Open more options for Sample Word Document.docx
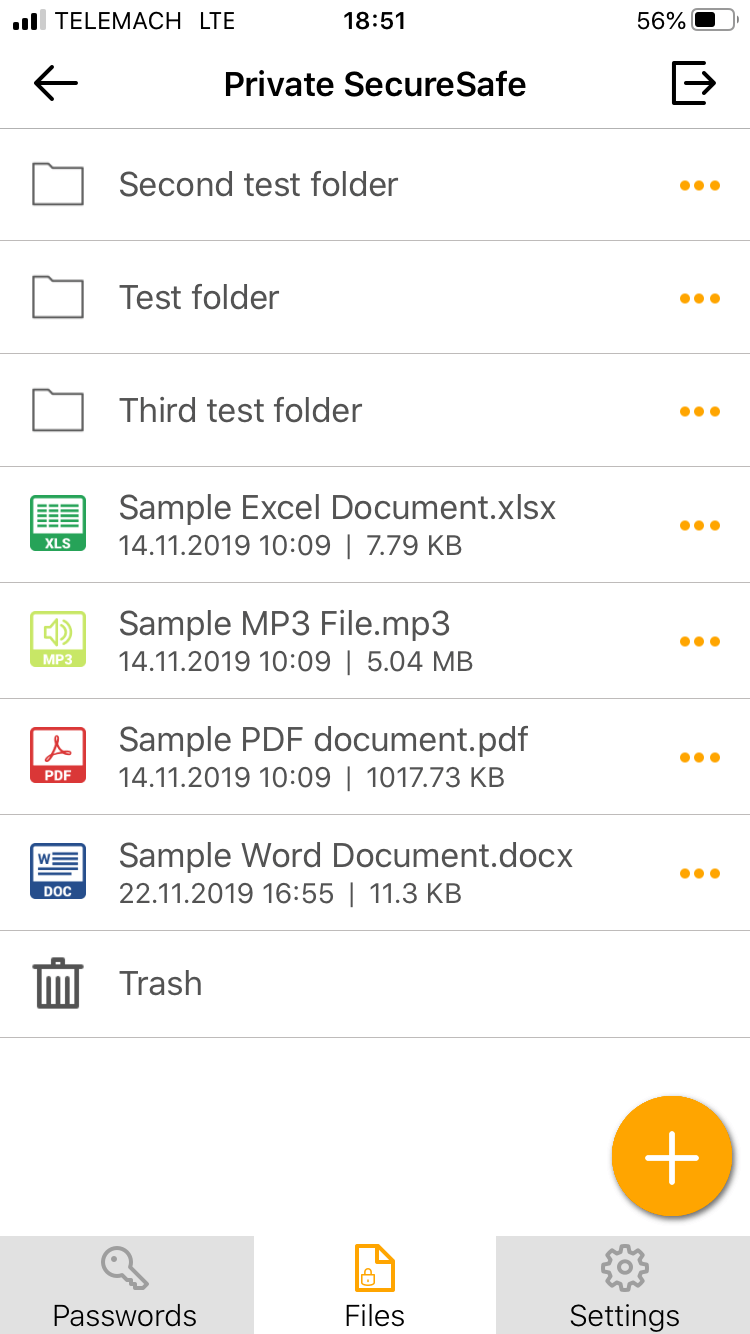 [699, 873]
